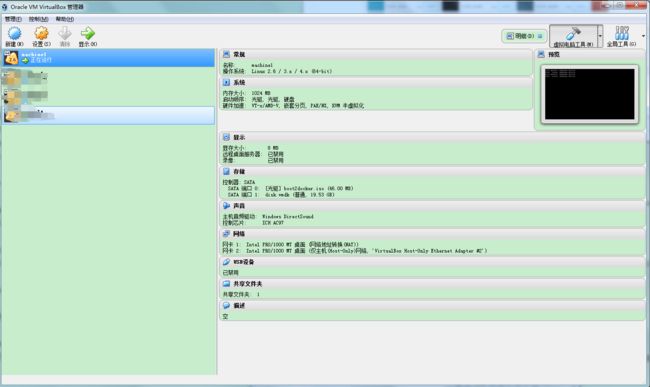Click the 预览 (Preview) section icon
This screenshot has height=387, width=650.
pyautogui.click(x=541, y=54)
